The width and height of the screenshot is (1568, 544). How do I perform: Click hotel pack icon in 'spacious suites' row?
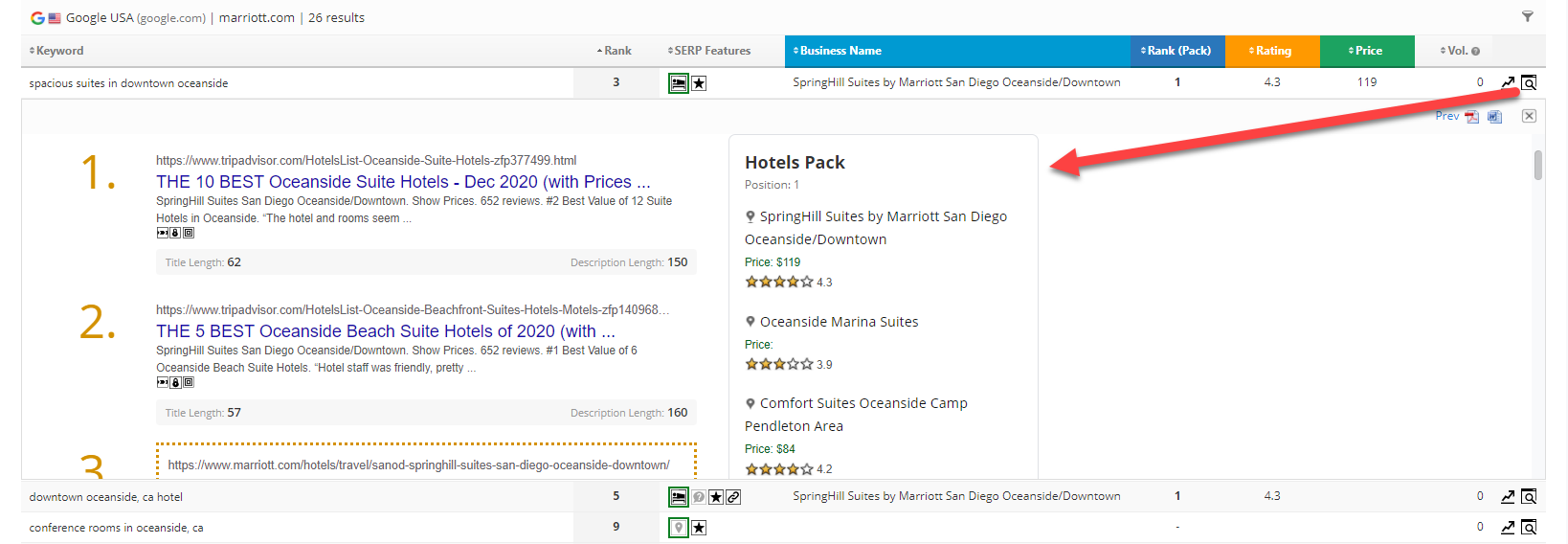(x=678, y=83)
